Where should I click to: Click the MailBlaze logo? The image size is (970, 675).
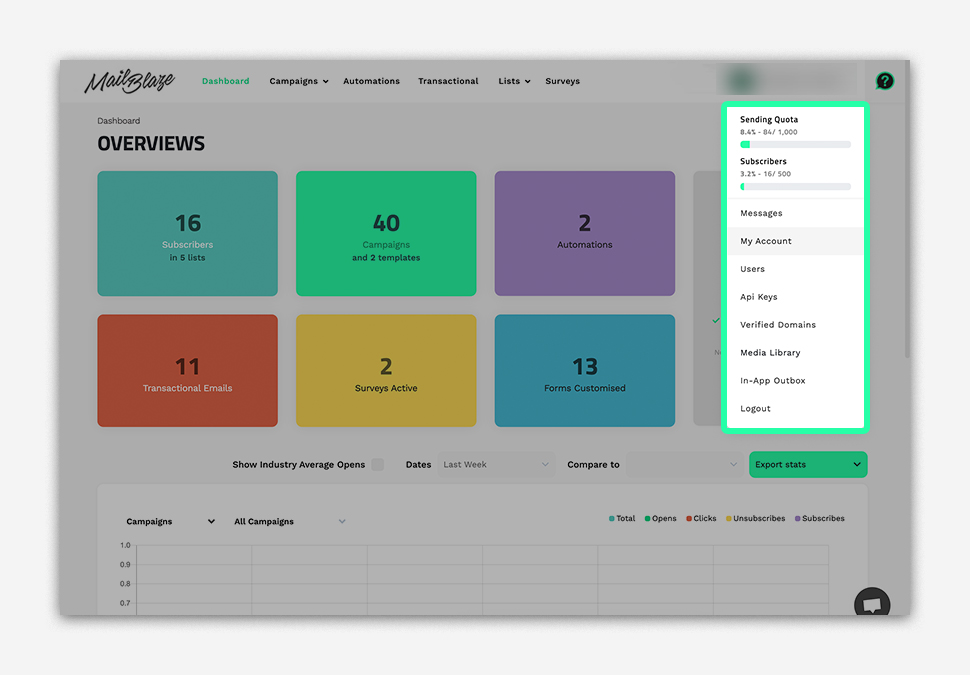pos(129,82)
